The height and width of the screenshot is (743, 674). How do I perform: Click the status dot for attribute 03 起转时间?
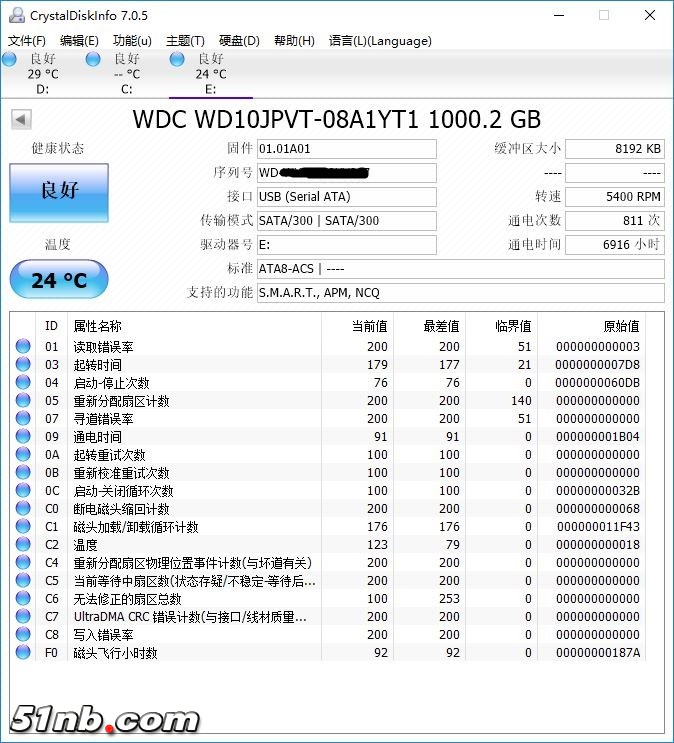[23, 364]
